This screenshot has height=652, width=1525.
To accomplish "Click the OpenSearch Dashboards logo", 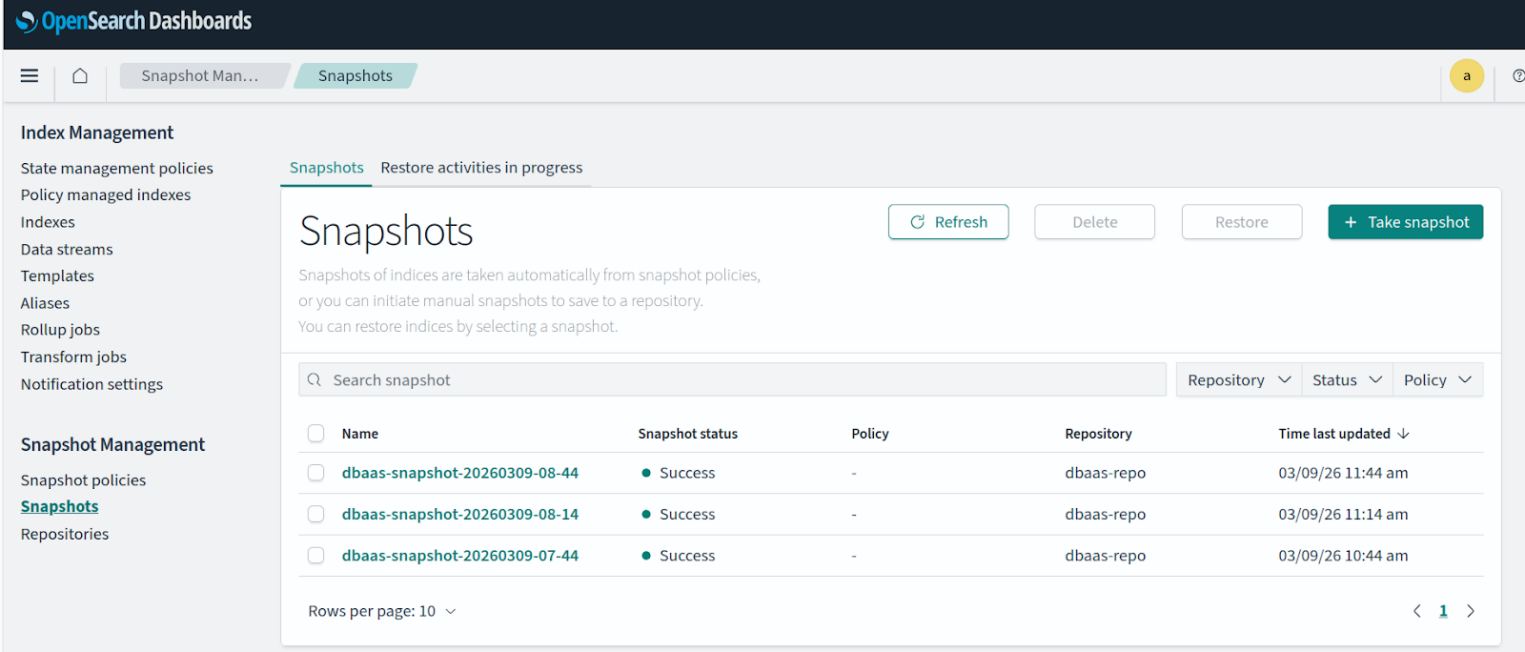I will tap(133, 20).
